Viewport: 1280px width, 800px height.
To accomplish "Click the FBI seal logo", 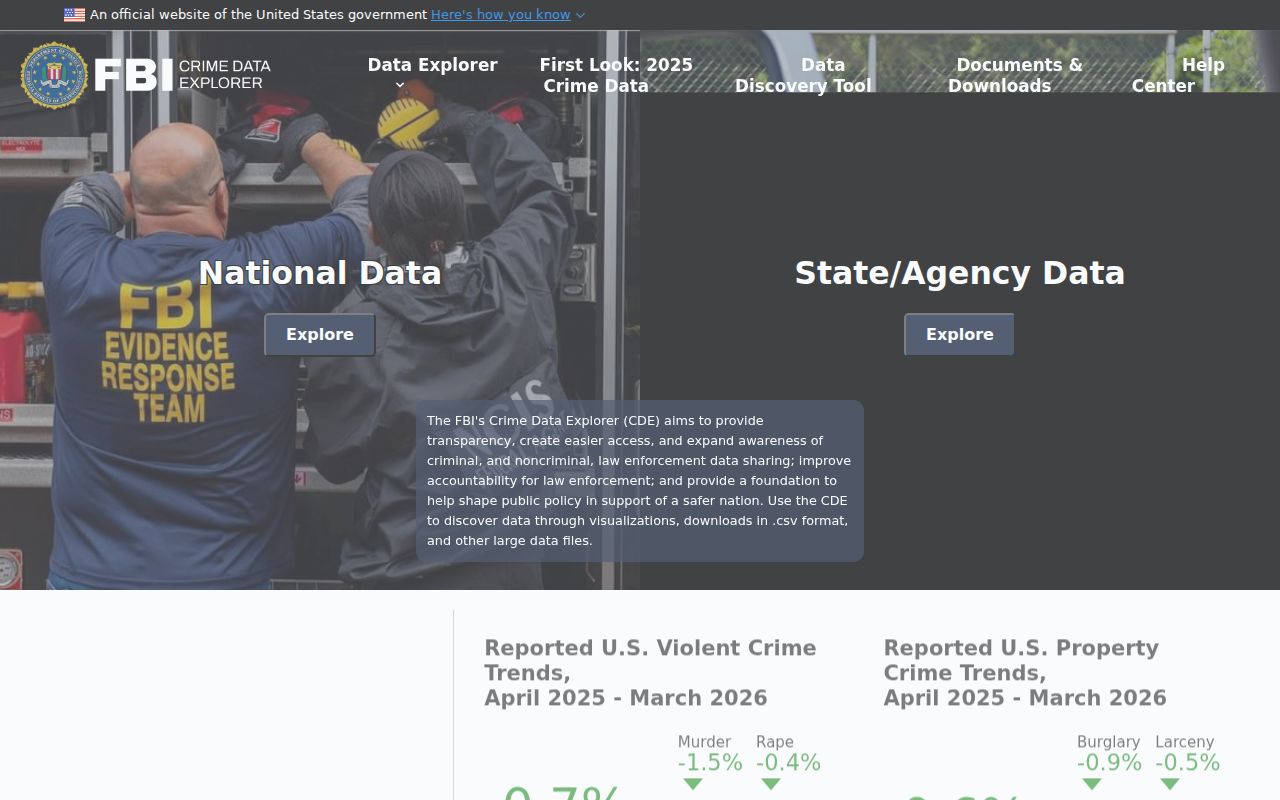I will click(54, 75).
